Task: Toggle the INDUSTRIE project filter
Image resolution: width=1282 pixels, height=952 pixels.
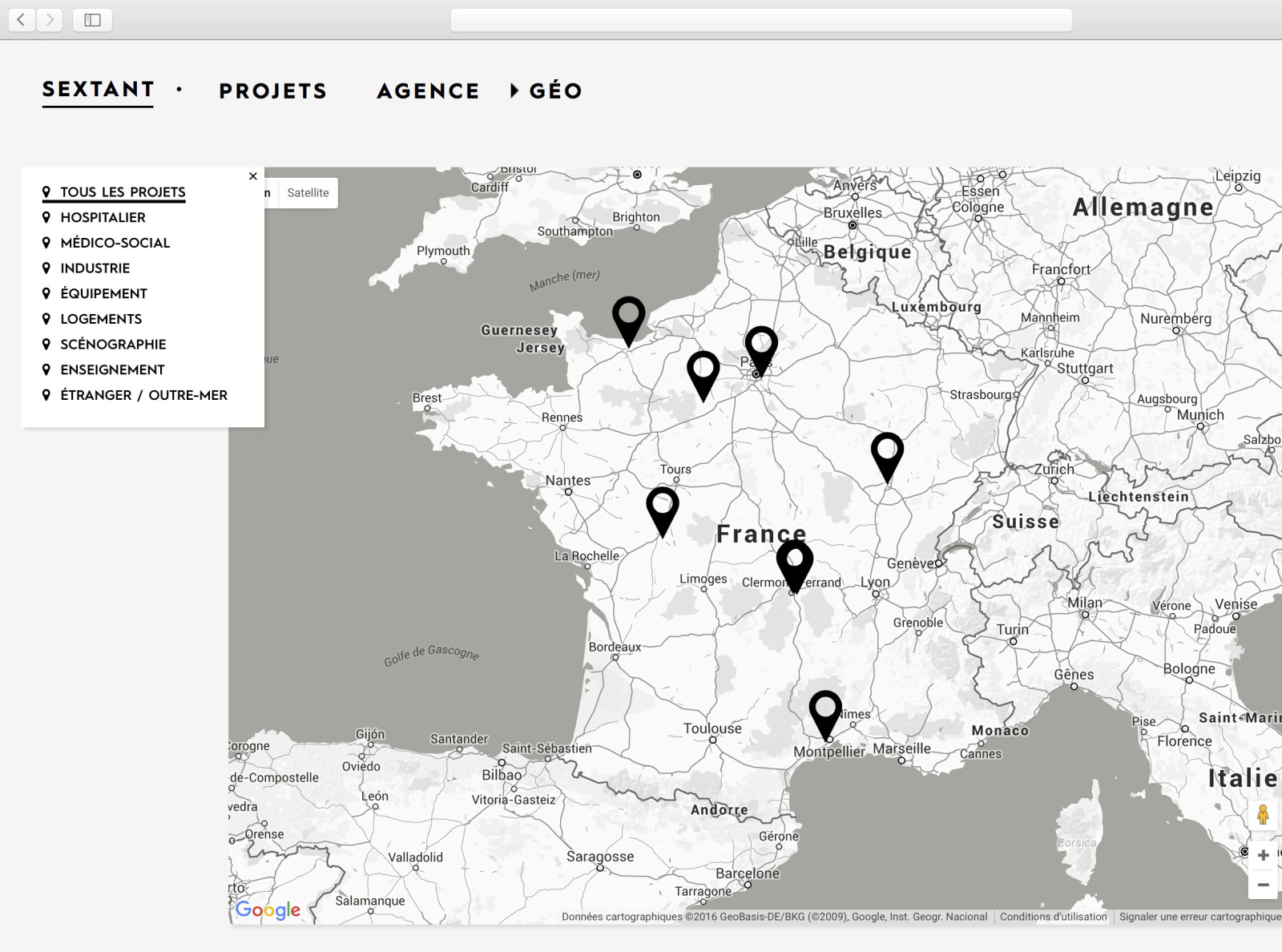Action: (x=95, y=268)
